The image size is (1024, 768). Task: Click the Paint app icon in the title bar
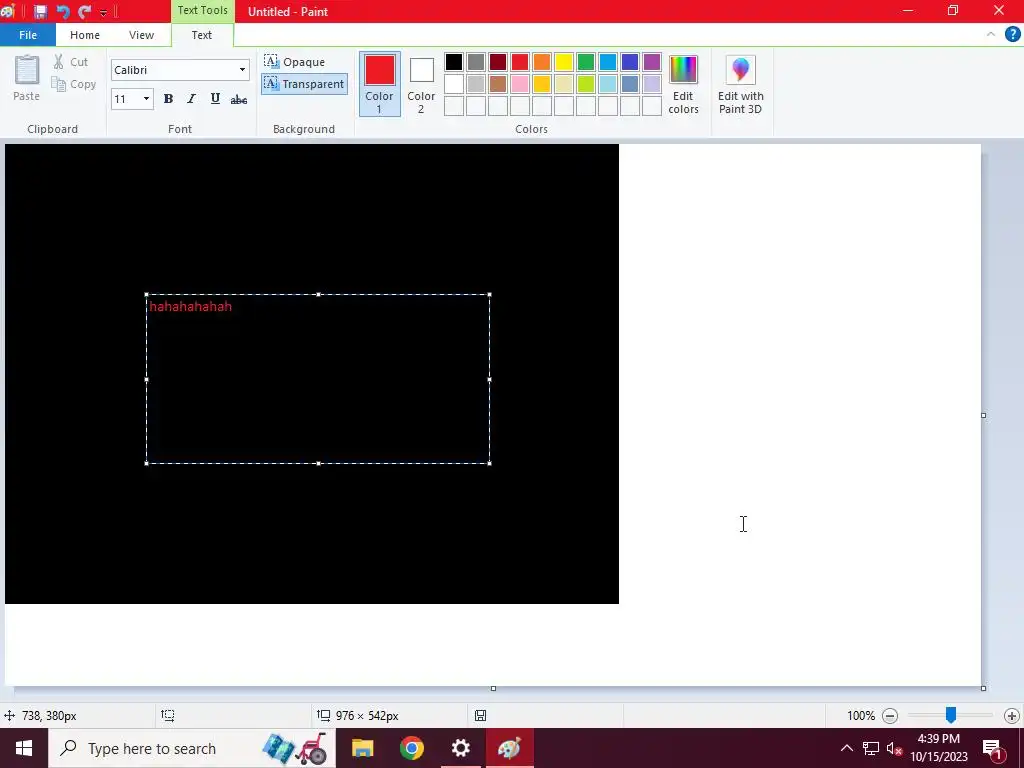click(x=8, y=11)
